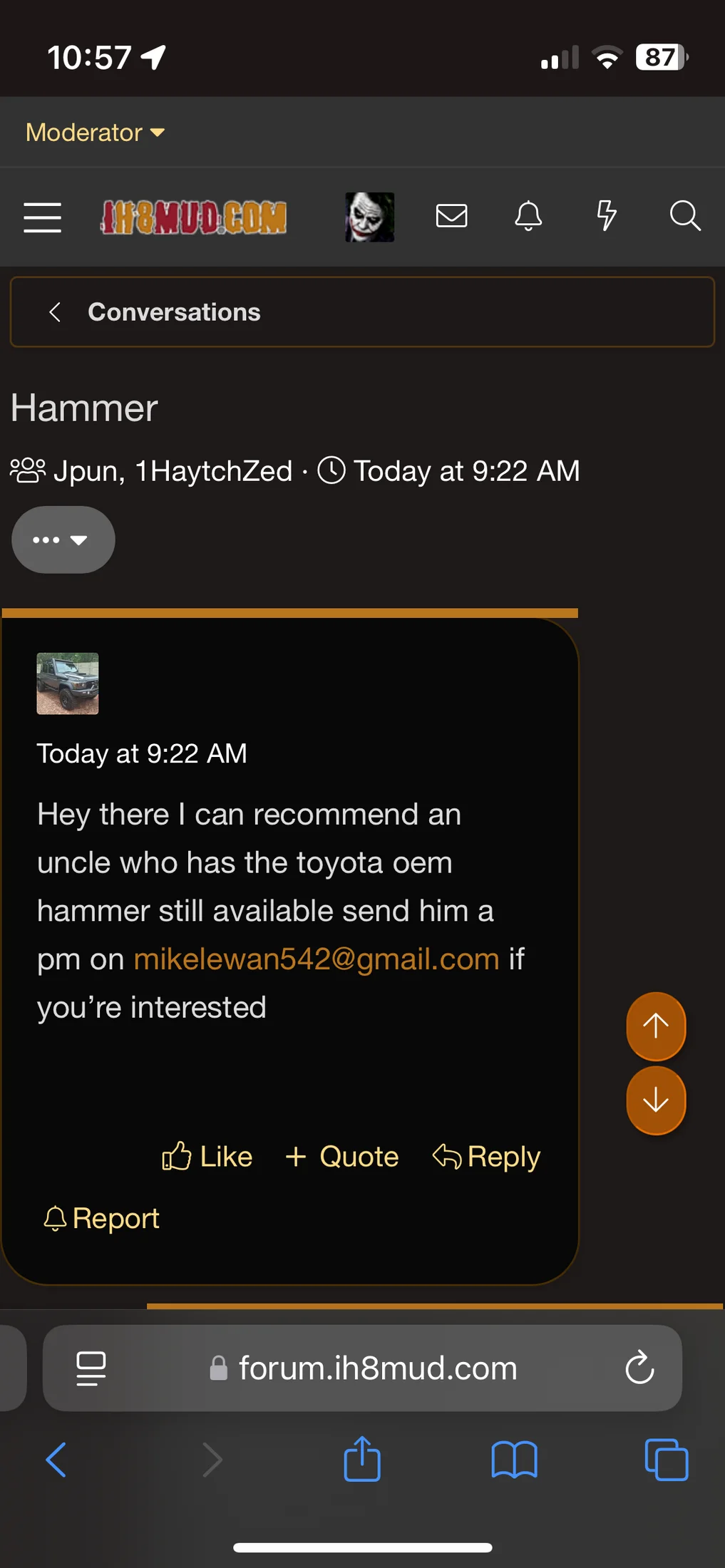Report this message
Screen dimensions: 725x1568
pos(101,1218)
